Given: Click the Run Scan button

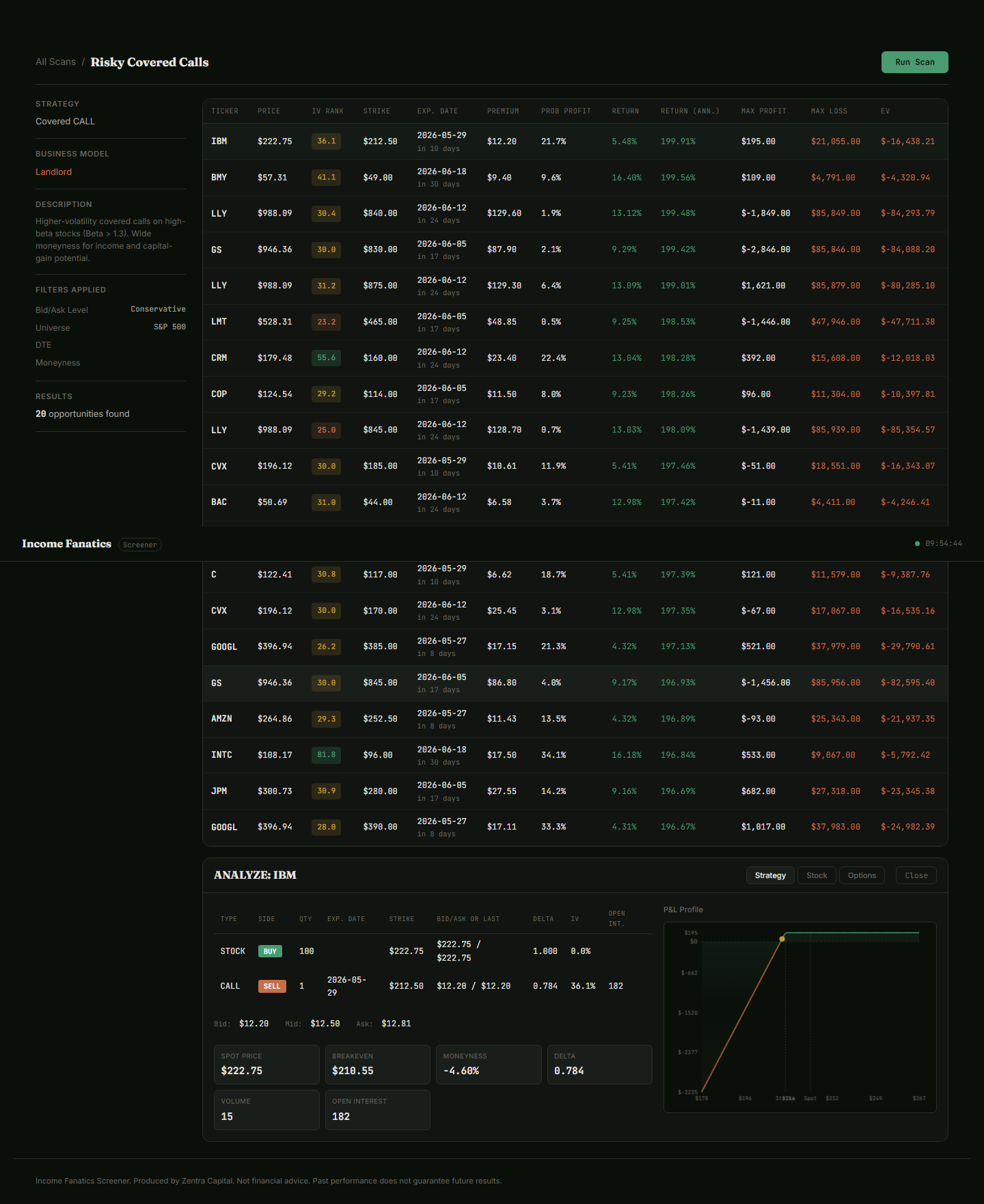Looking at the screenshot, I should pos(914,62).
